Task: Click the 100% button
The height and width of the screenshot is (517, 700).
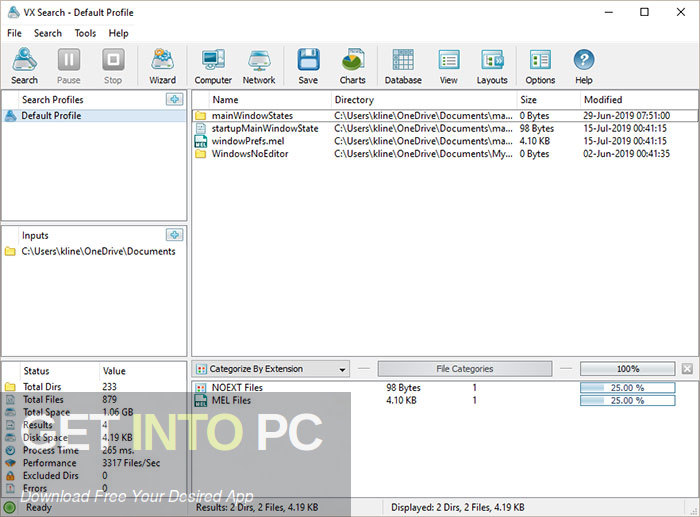Action: tap(628, 369)
